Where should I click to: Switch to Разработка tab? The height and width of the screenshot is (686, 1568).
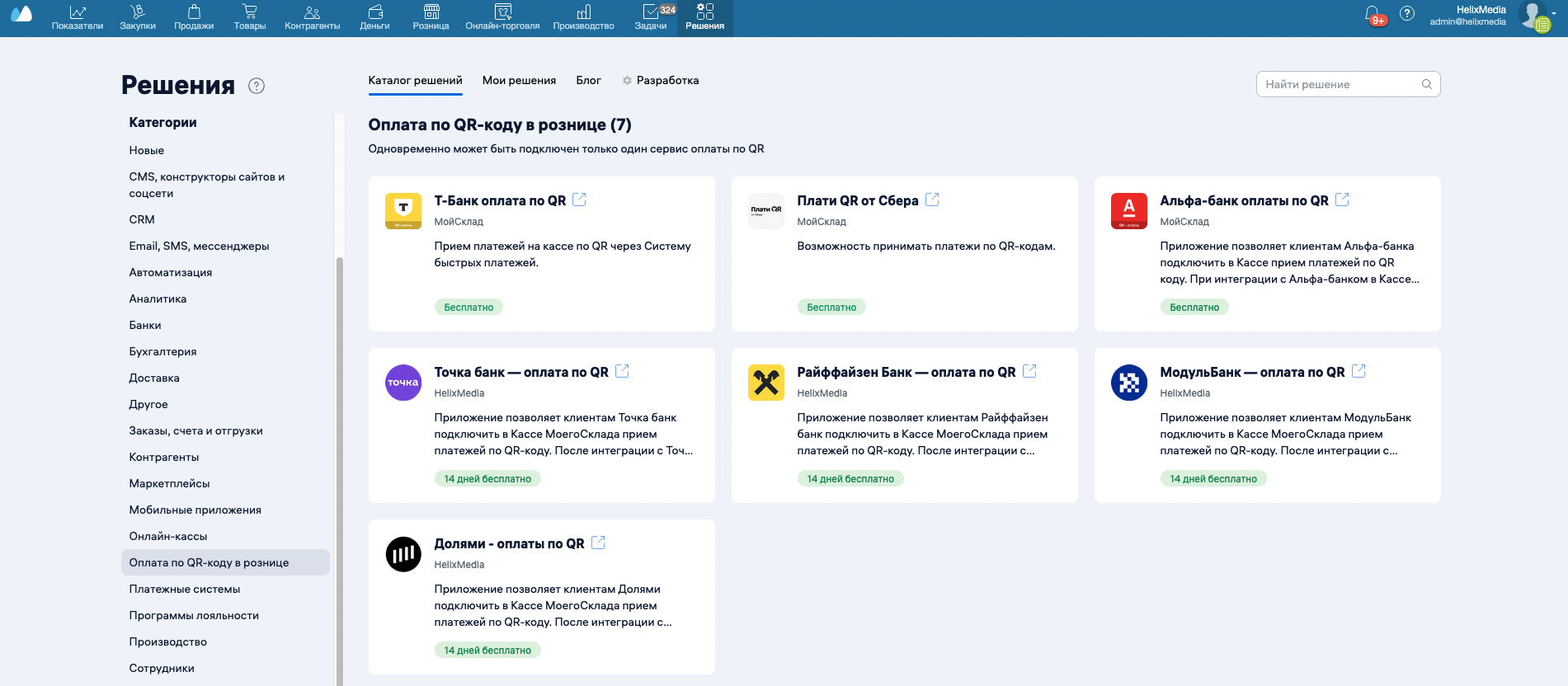pos(661,80)
